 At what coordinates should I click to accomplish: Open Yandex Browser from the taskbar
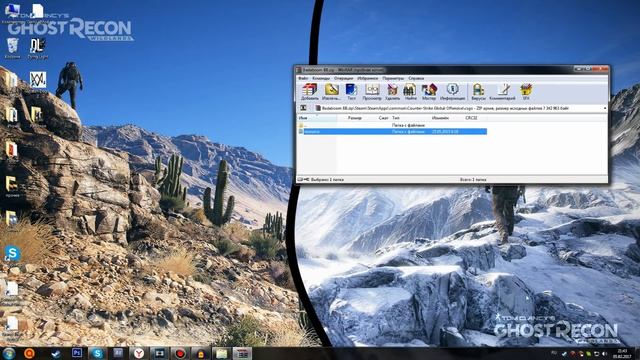[139, 353]
